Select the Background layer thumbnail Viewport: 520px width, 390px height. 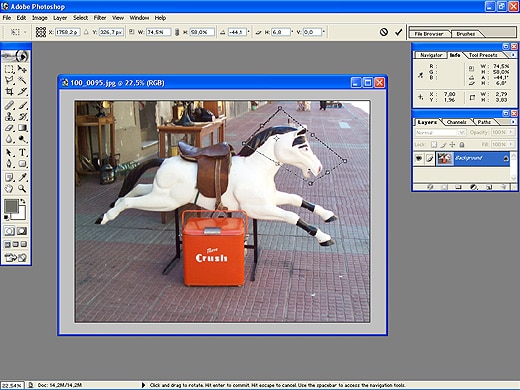(x=445, y=159)
